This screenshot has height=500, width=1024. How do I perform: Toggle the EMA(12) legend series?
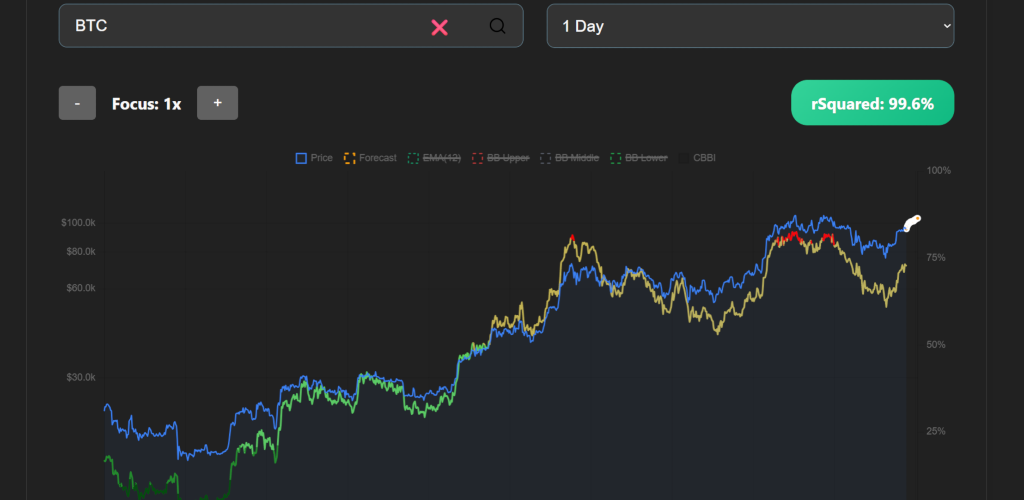(434, 158)
